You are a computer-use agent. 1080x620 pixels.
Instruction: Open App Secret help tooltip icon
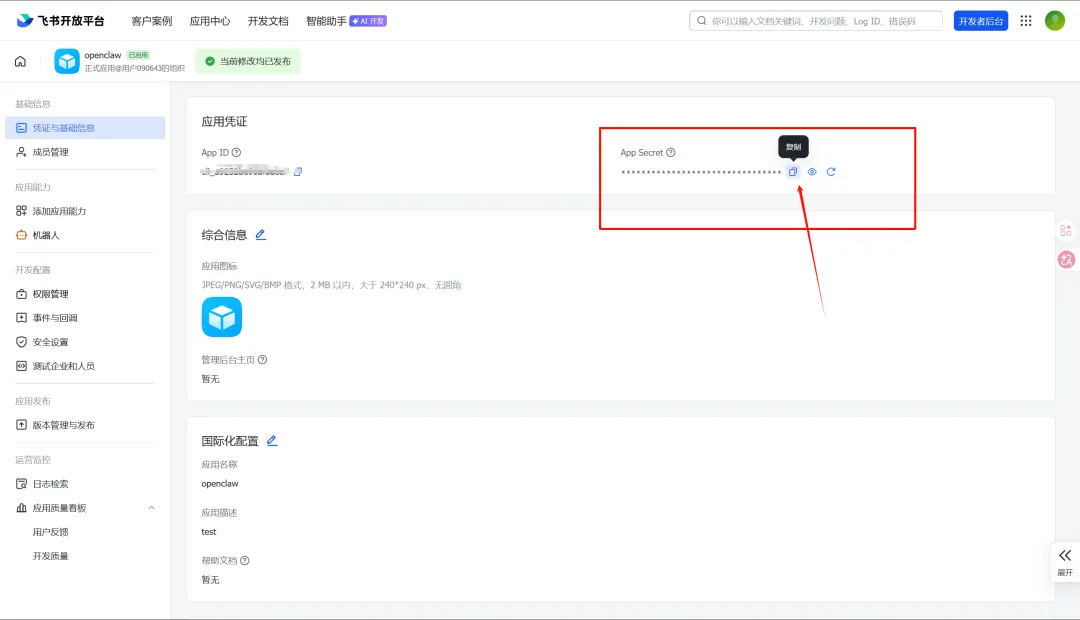pos(671,152)
